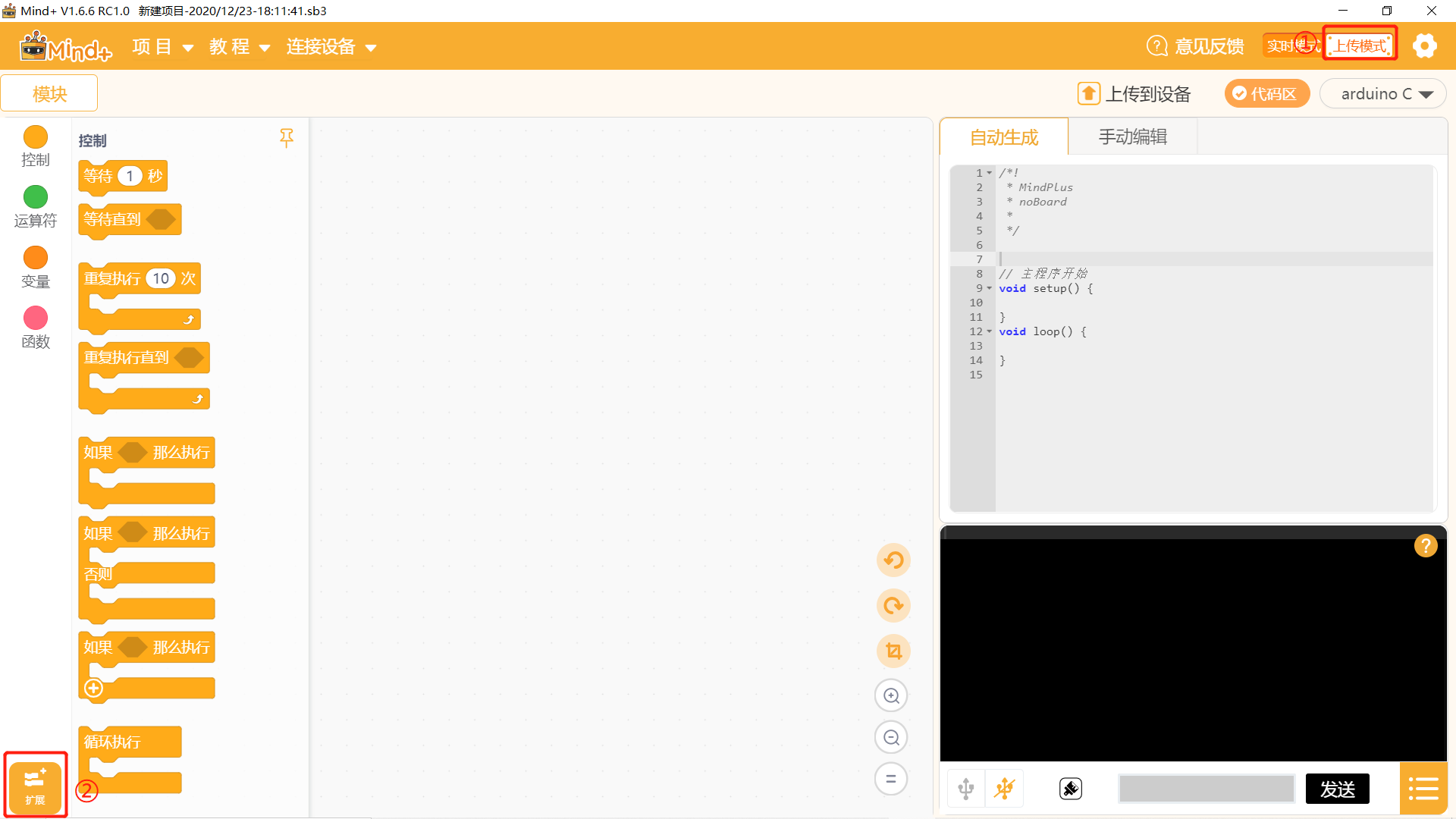Open the 连接设备 connect device menu
This screenshot has width=1456, height=819.
[x=331, y=47]
